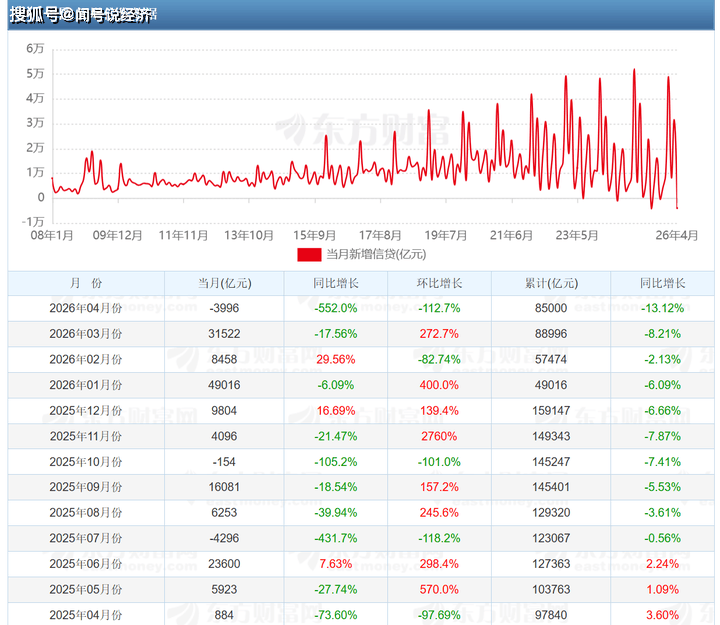Click the 月份 column header
Screen dimensions: 720x625
click(86, 283)
